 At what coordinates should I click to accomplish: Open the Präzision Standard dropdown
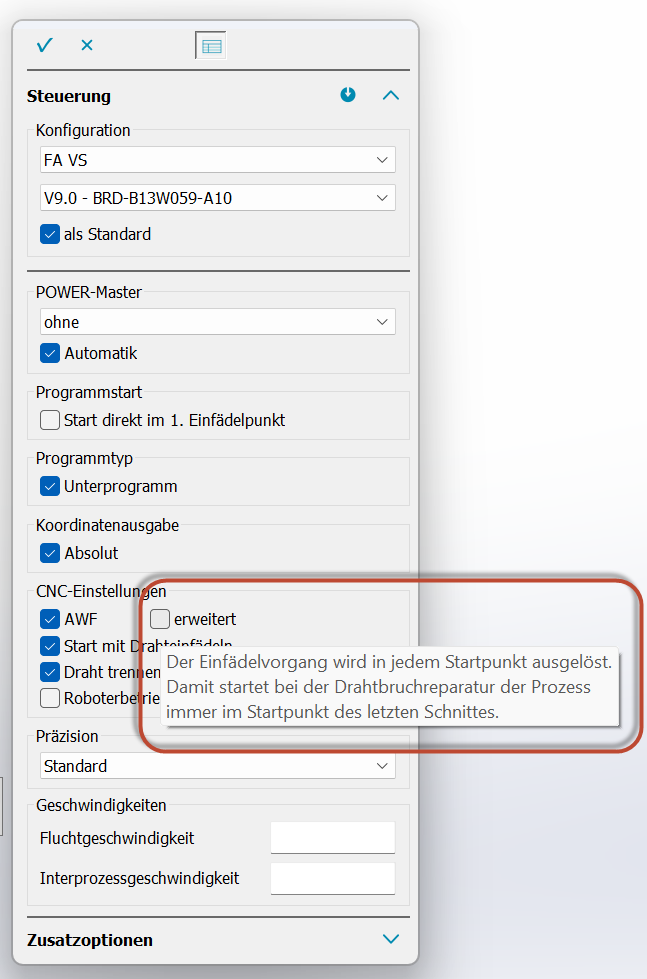click(x=217, y=766)
